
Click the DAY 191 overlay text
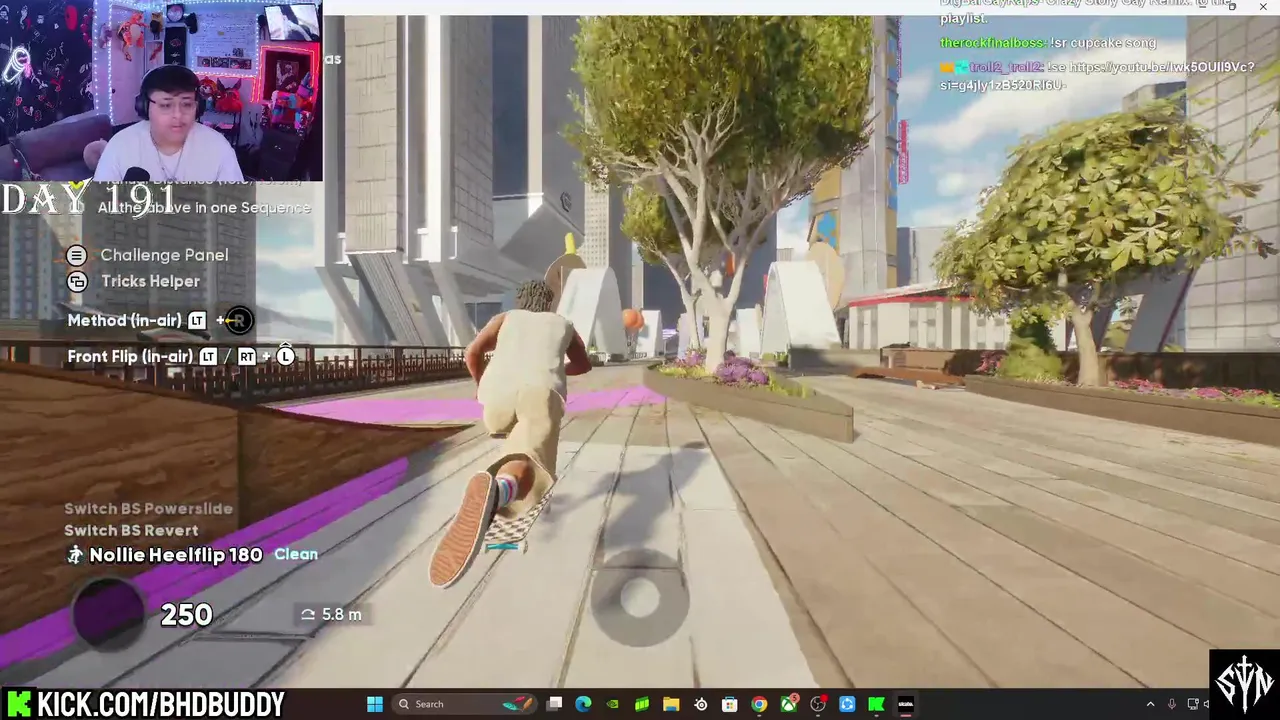[89, 199]
